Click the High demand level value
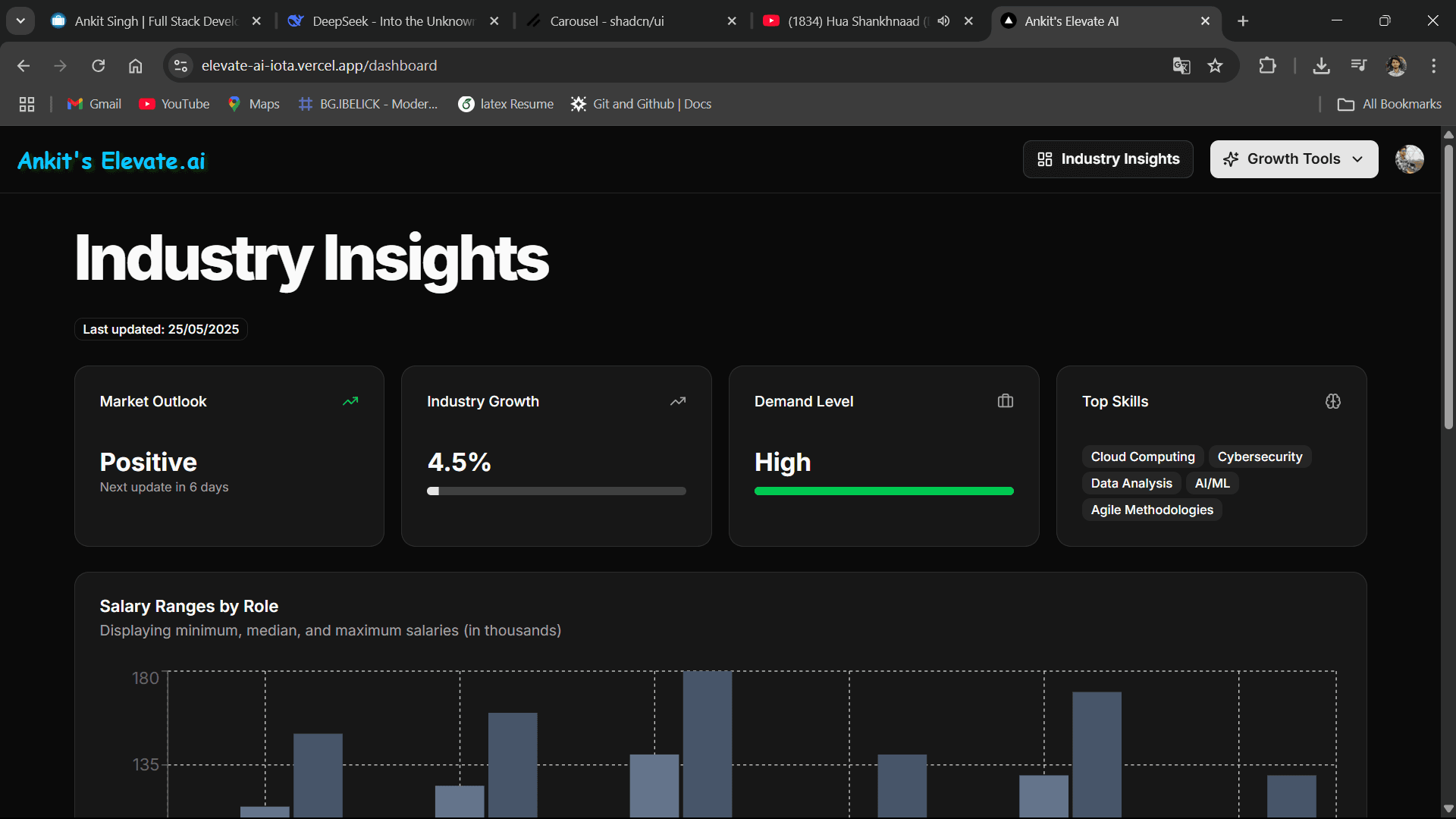This screenshot has height=819, width=1456. 783,462
